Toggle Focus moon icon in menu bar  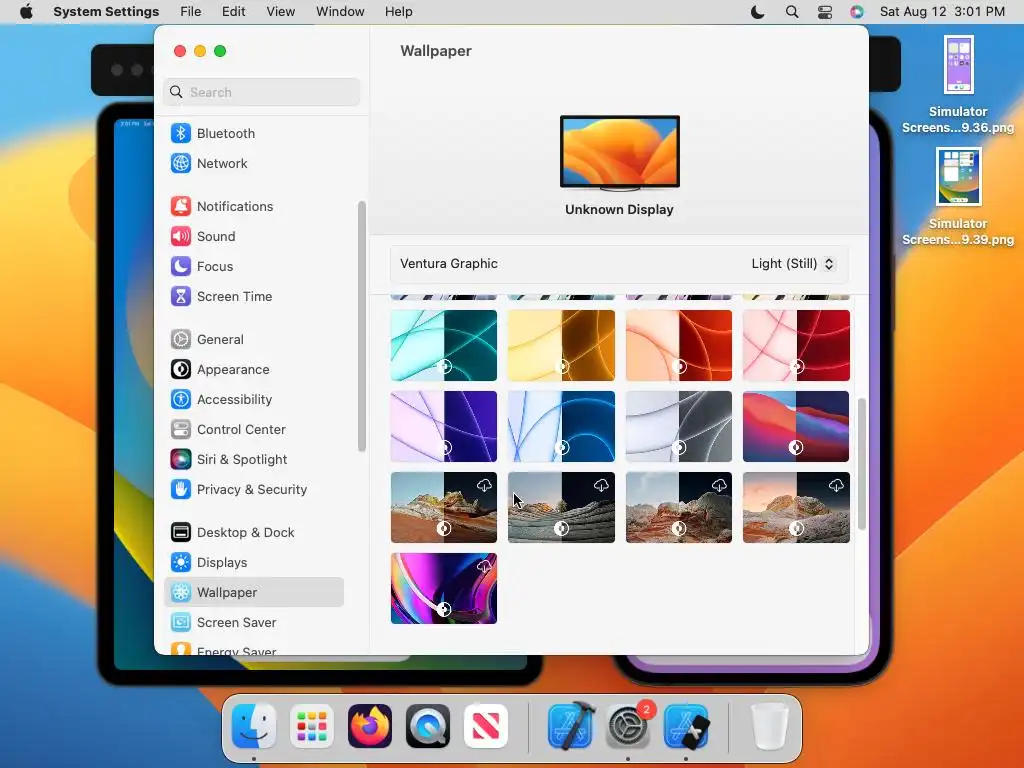click(x=758, y=12)
